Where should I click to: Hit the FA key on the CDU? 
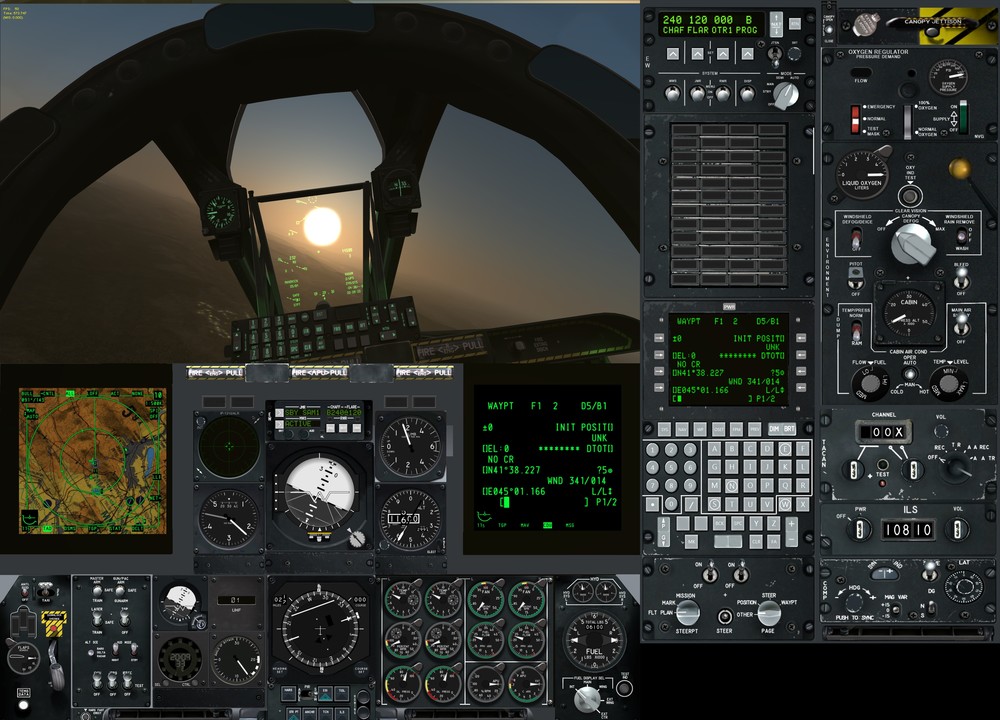tap(774, 541)
